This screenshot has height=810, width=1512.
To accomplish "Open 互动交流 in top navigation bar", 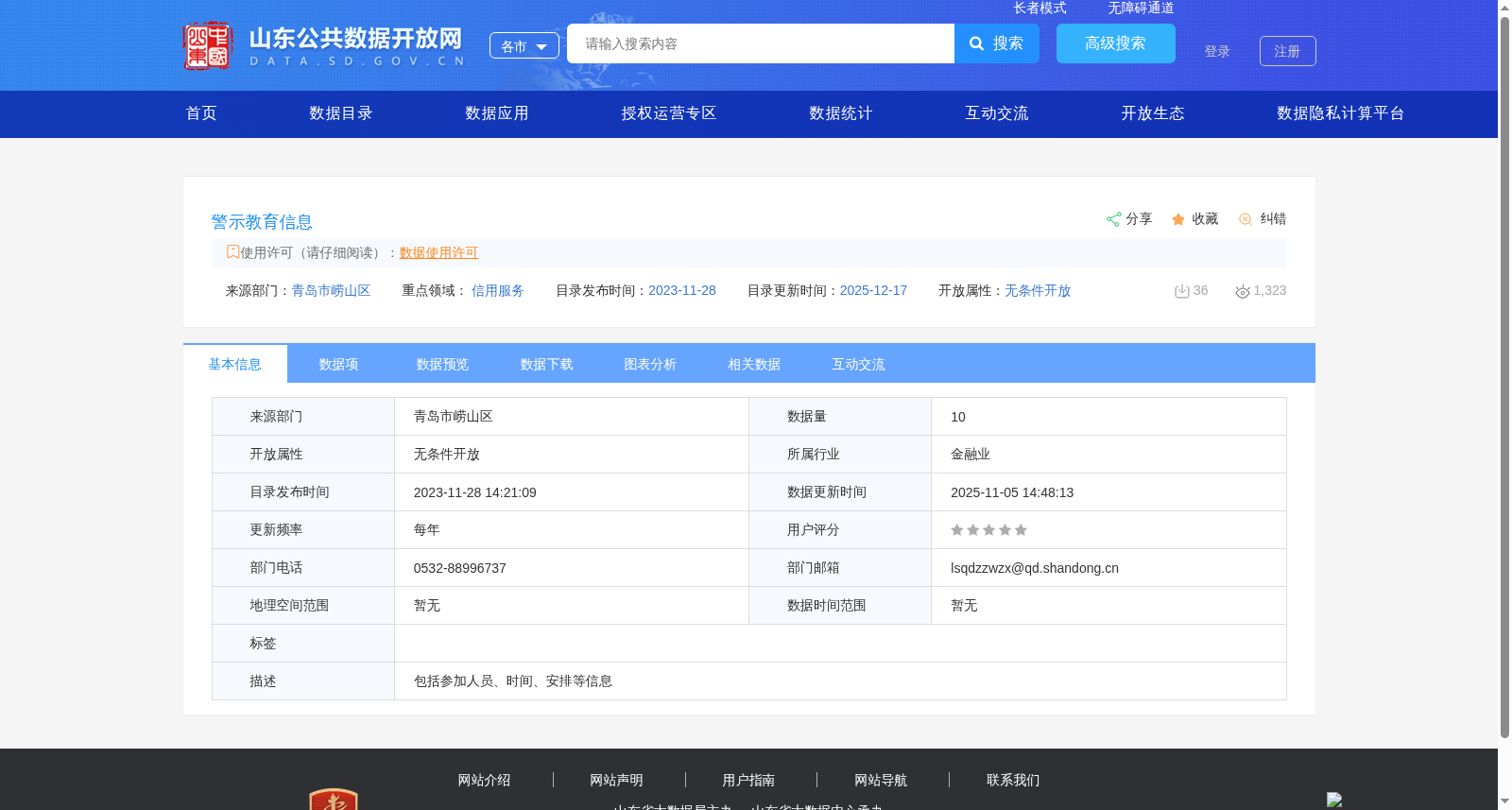I will point(997,113).
